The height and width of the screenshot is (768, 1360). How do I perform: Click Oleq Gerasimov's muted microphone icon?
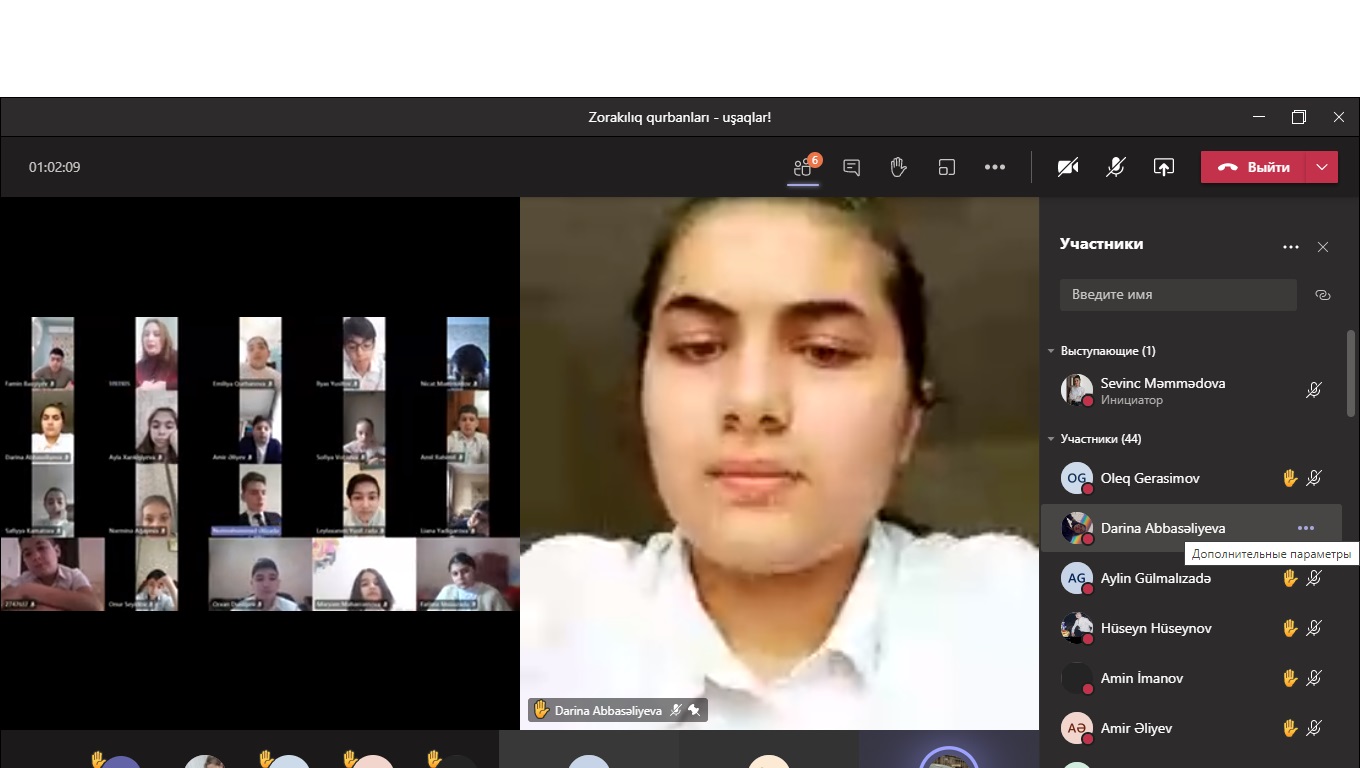click(1314, 478)
